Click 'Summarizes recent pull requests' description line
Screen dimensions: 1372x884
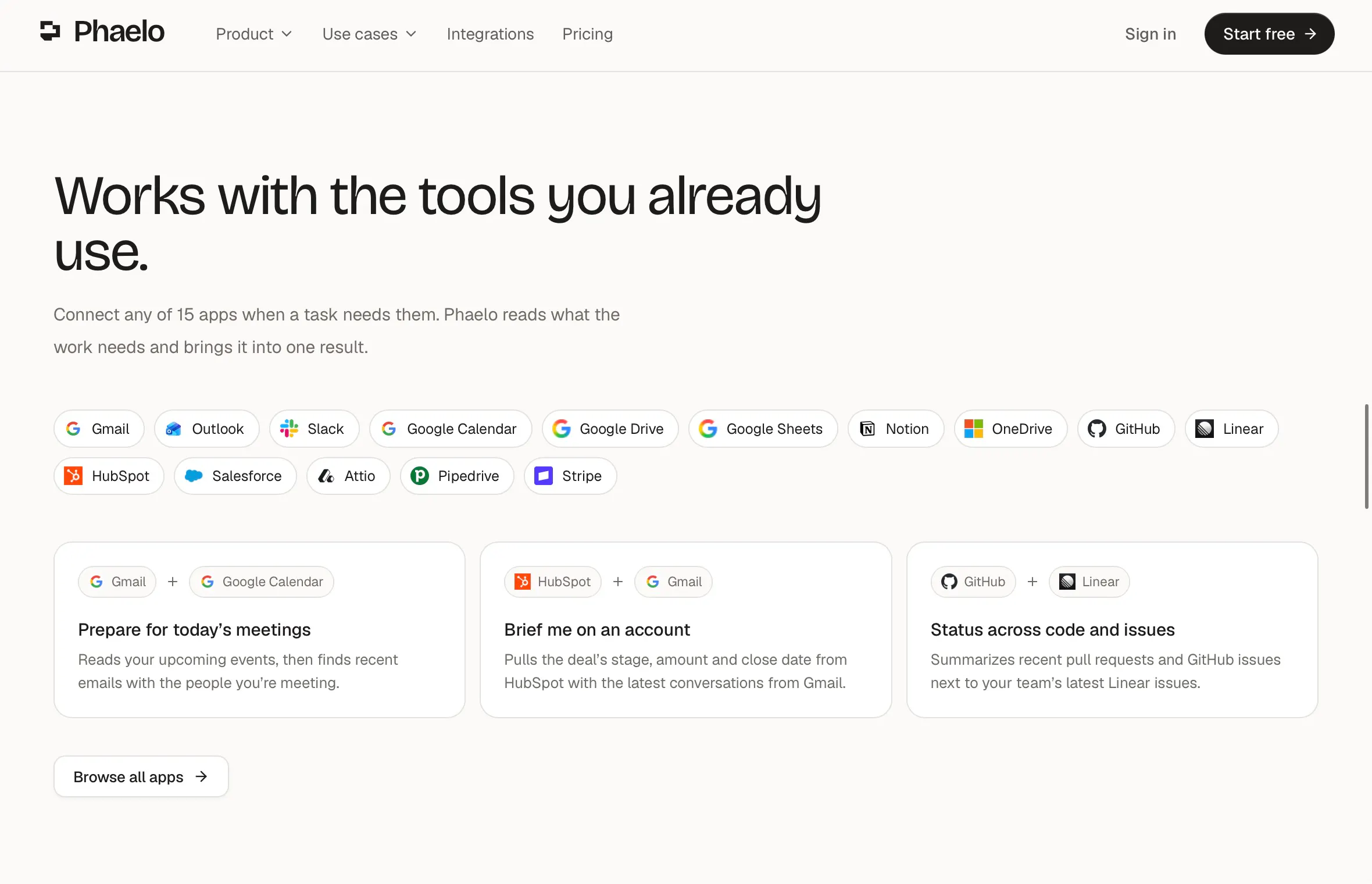[x=1105, y=660]
